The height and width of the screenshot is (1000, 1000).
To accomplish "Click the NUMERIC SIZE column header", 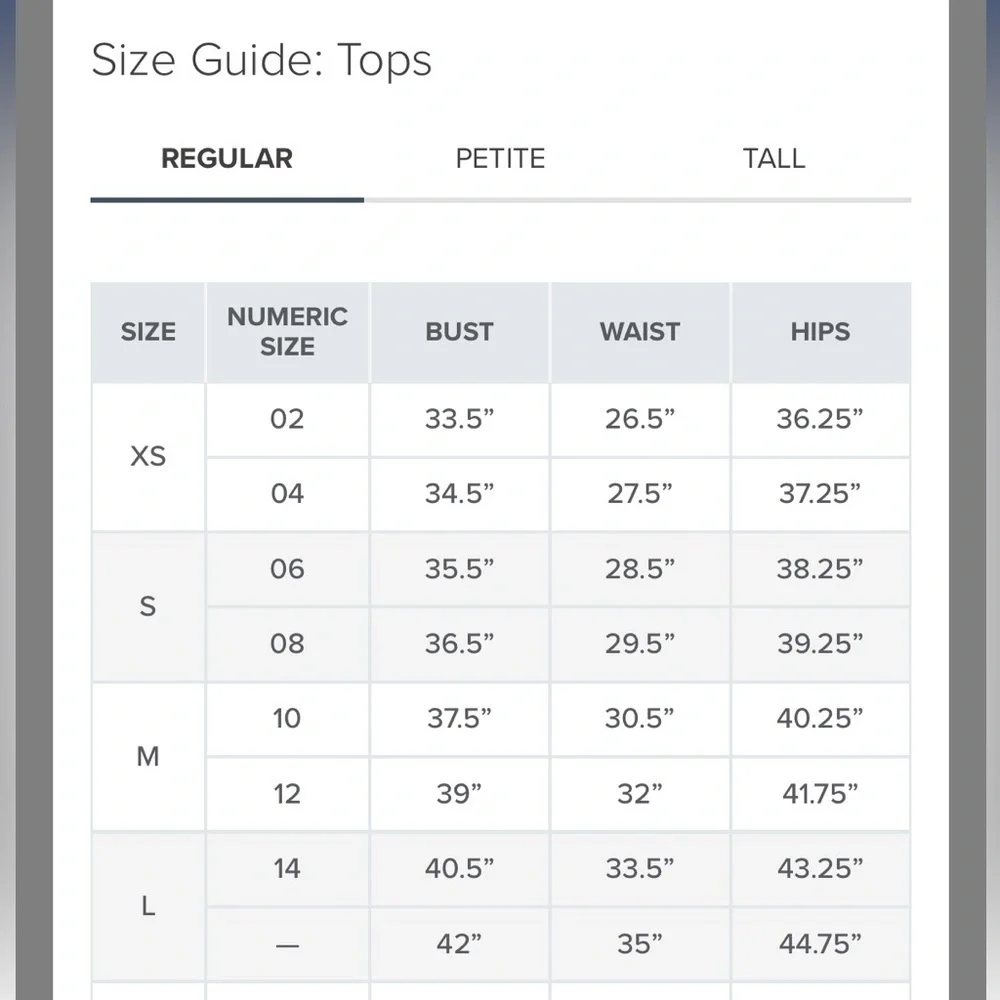I will (288, 332).
